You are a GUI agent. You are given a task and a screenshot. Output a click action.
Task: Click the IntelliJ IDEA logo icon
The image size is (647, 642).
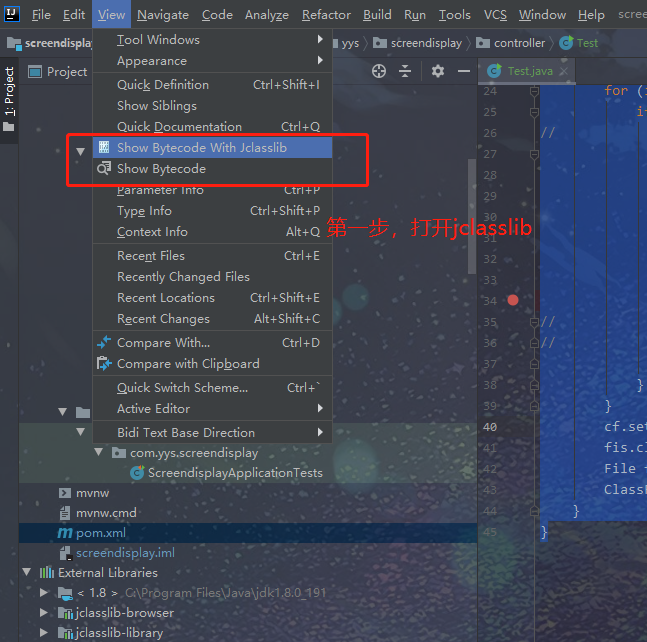click(x=12, y=14)
